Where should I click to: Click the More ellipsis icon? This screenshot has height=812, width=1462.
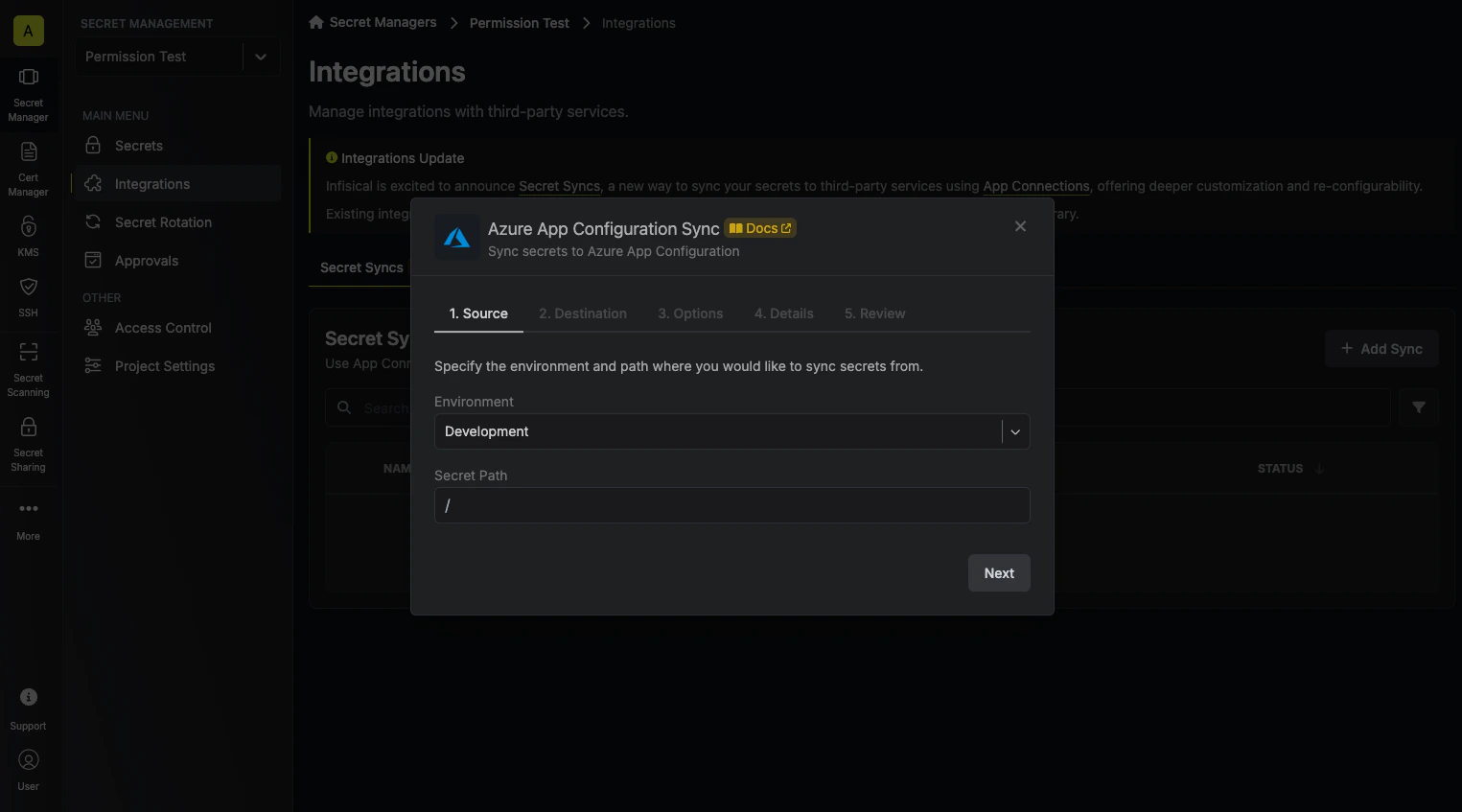pos(29,509)
